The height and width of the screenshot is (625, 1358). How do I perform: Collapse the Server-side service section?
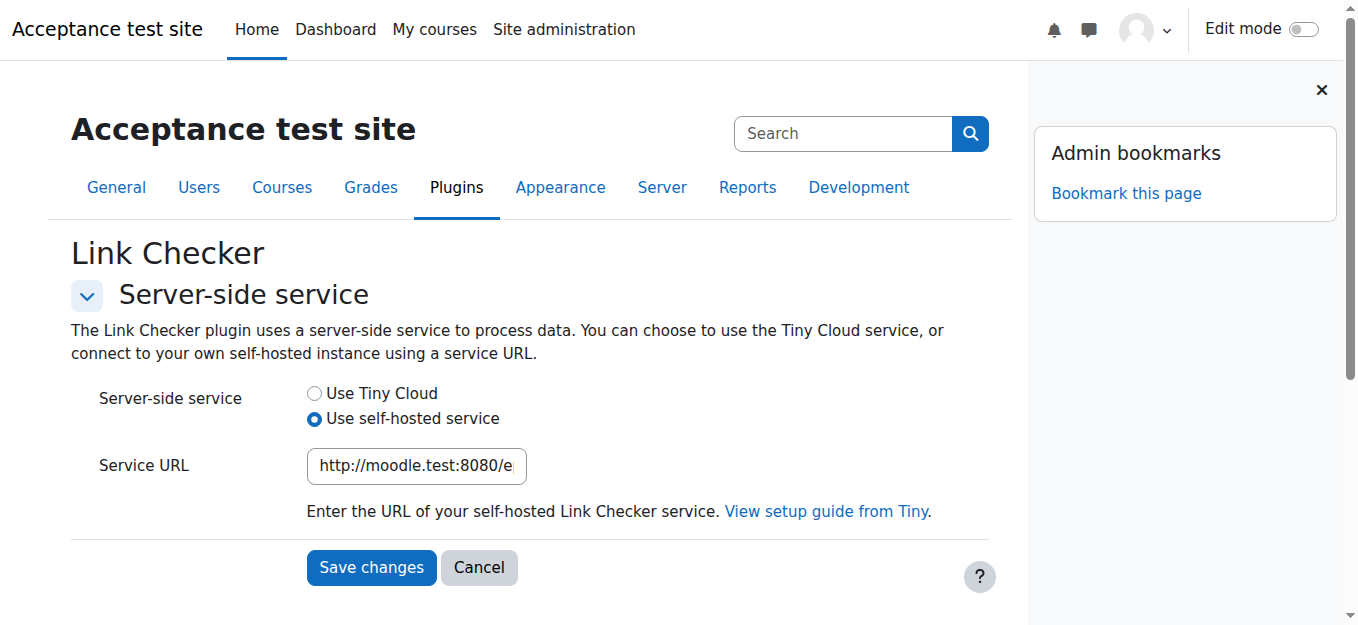[x=87, y=296]
